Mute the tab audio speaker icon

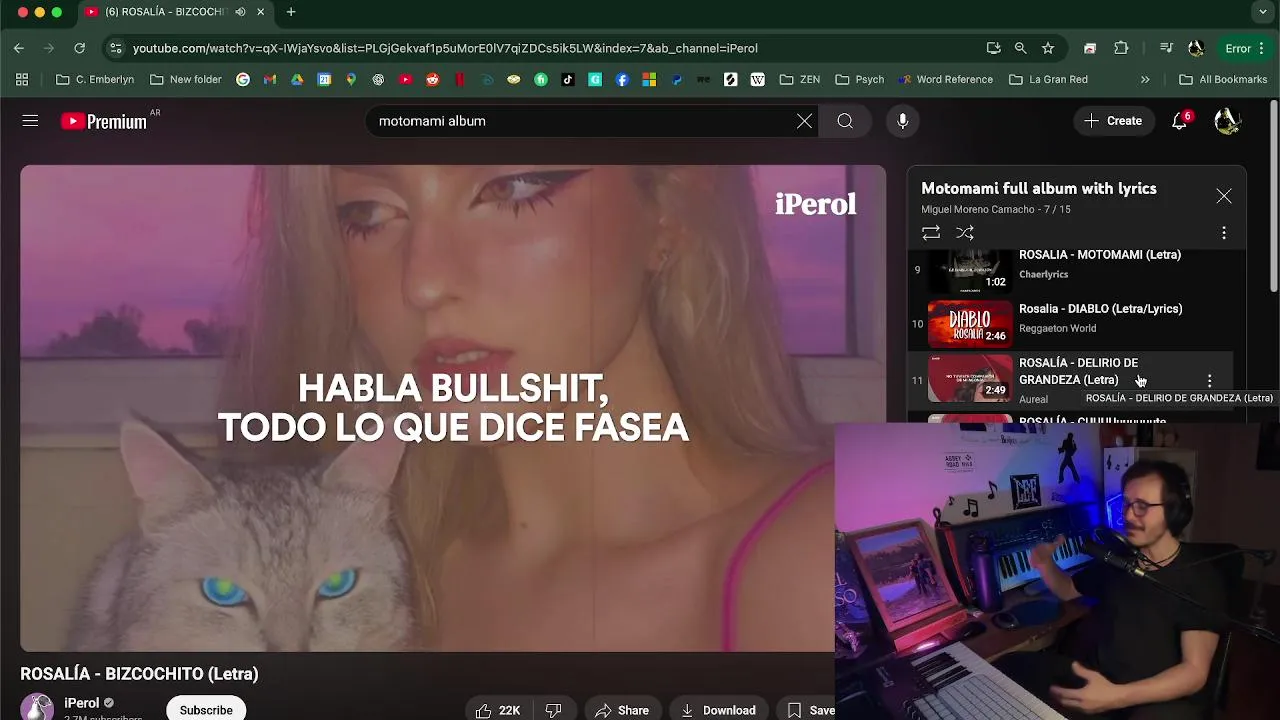(x=240, y=12)
